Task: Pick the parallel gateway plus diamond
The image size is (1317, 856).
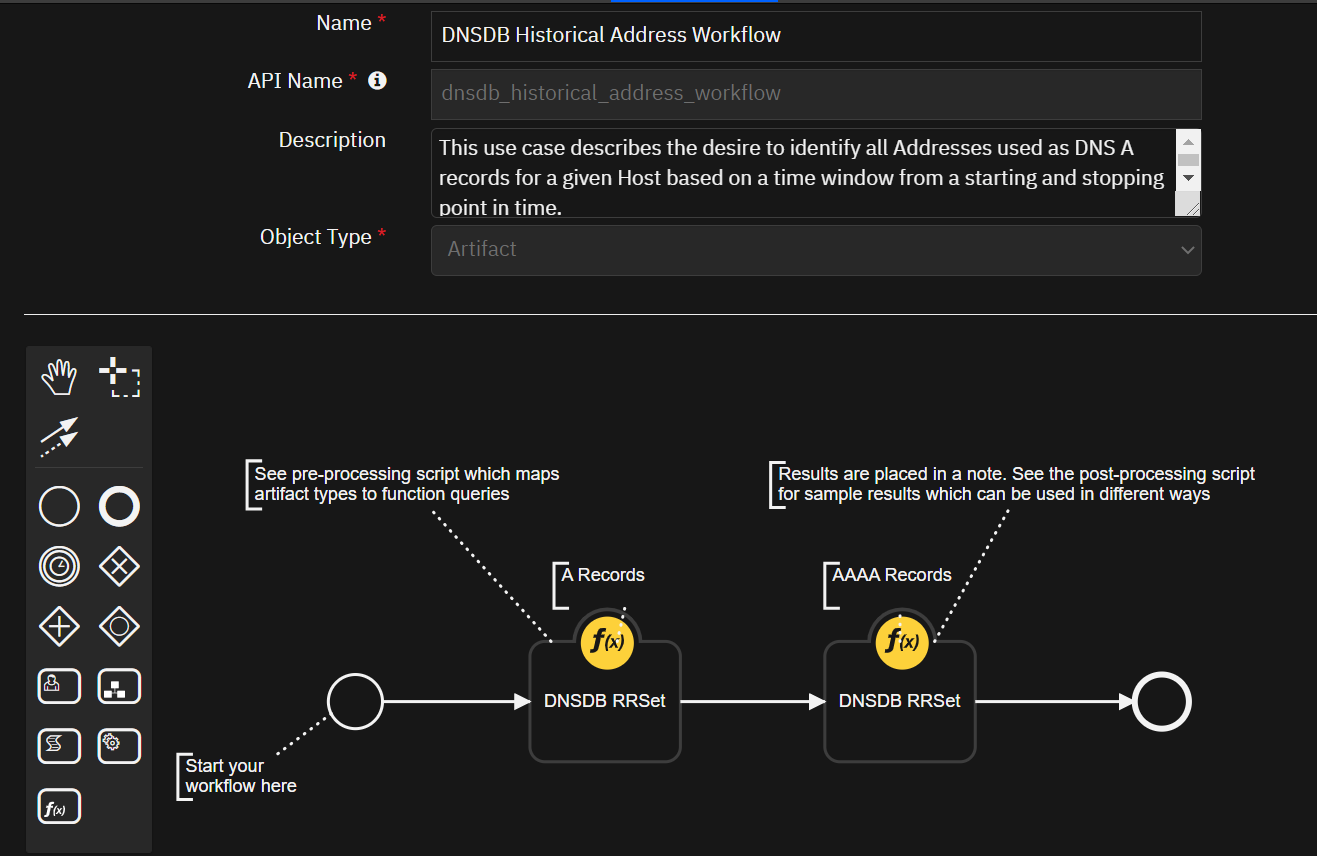Action: tap(59, 627)
